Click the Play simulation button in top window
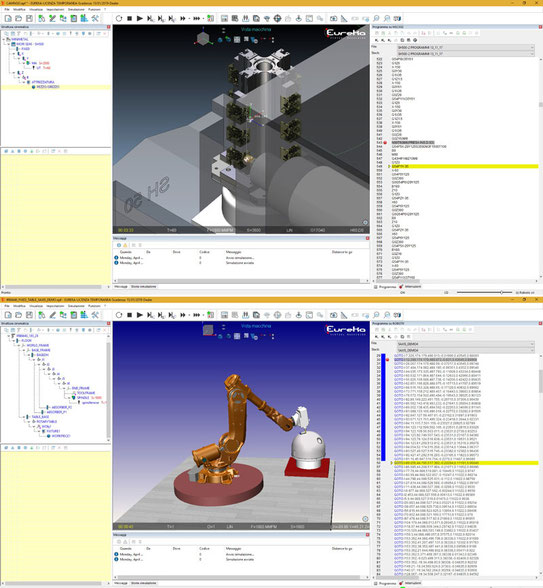This screenshot has width=543, height=588. tap(140, 18)
